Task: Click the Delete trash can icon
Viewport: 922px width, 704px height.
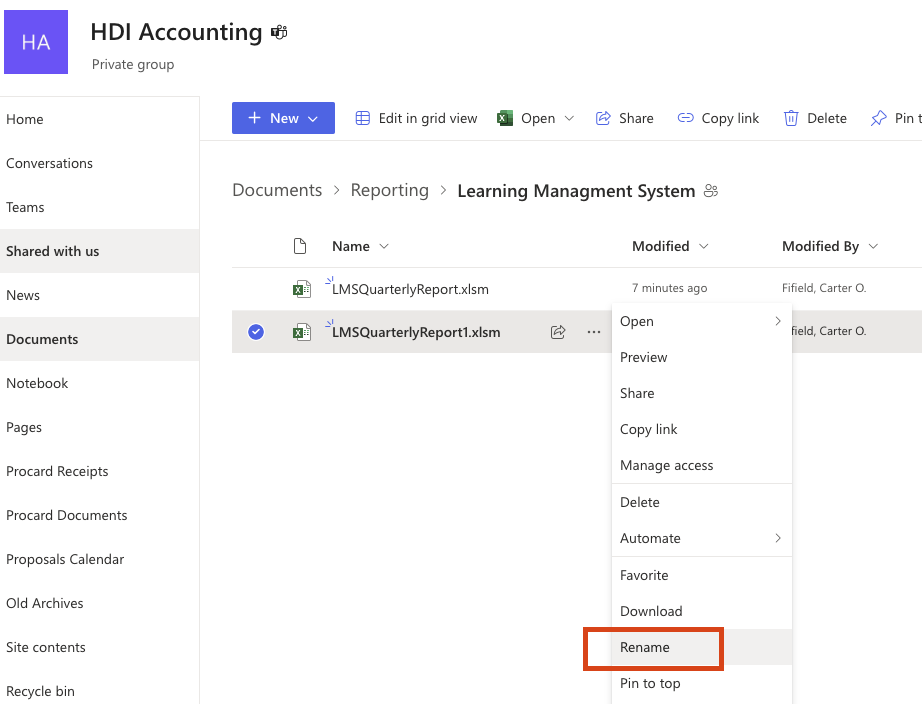Action: 791,118
